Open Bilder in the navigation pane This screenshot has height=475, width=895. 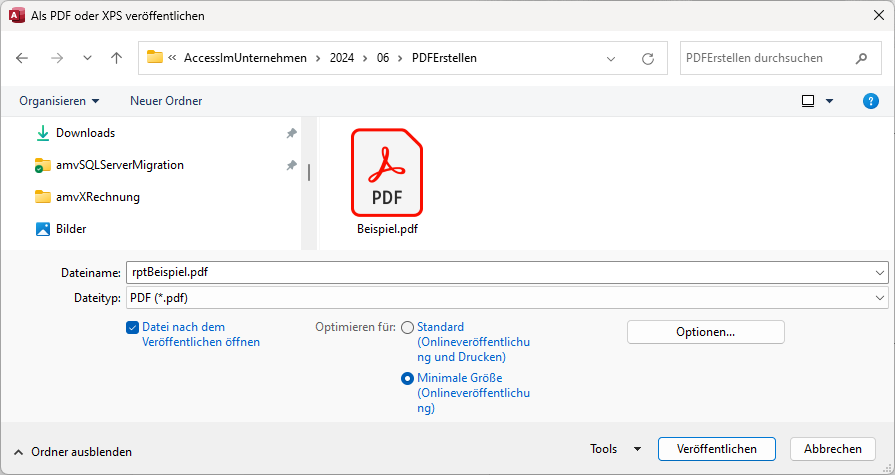tap(71, 229)
